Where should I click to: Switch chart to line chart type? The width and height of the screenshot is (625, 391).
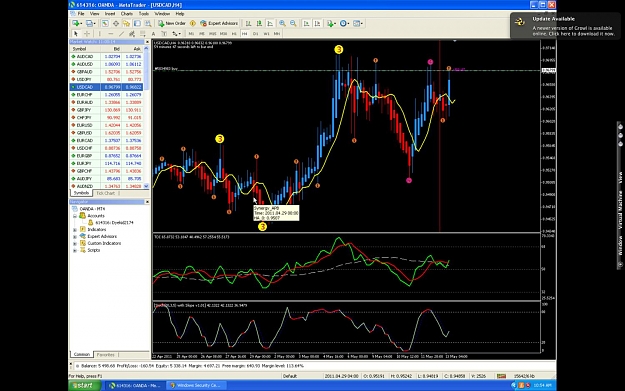pos(270,24)
